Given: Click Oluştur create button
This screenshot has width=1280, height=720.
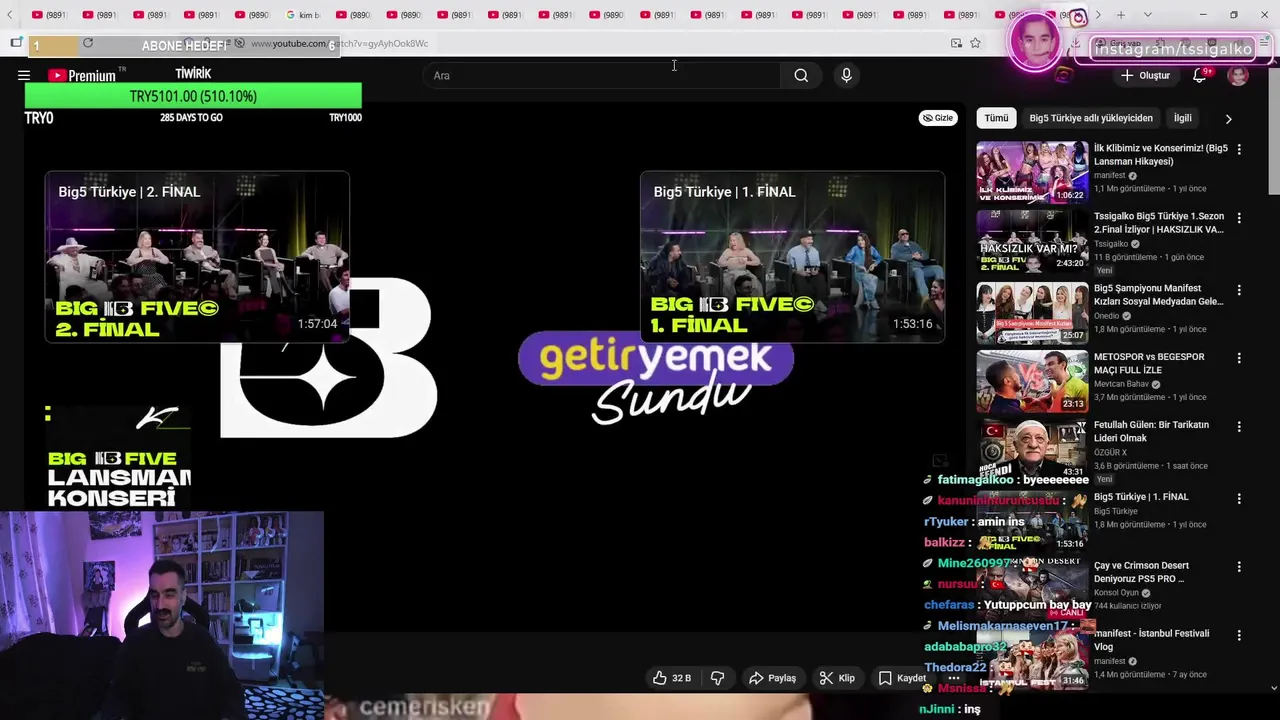Looking at the screenshot, I should (1145, 75).
